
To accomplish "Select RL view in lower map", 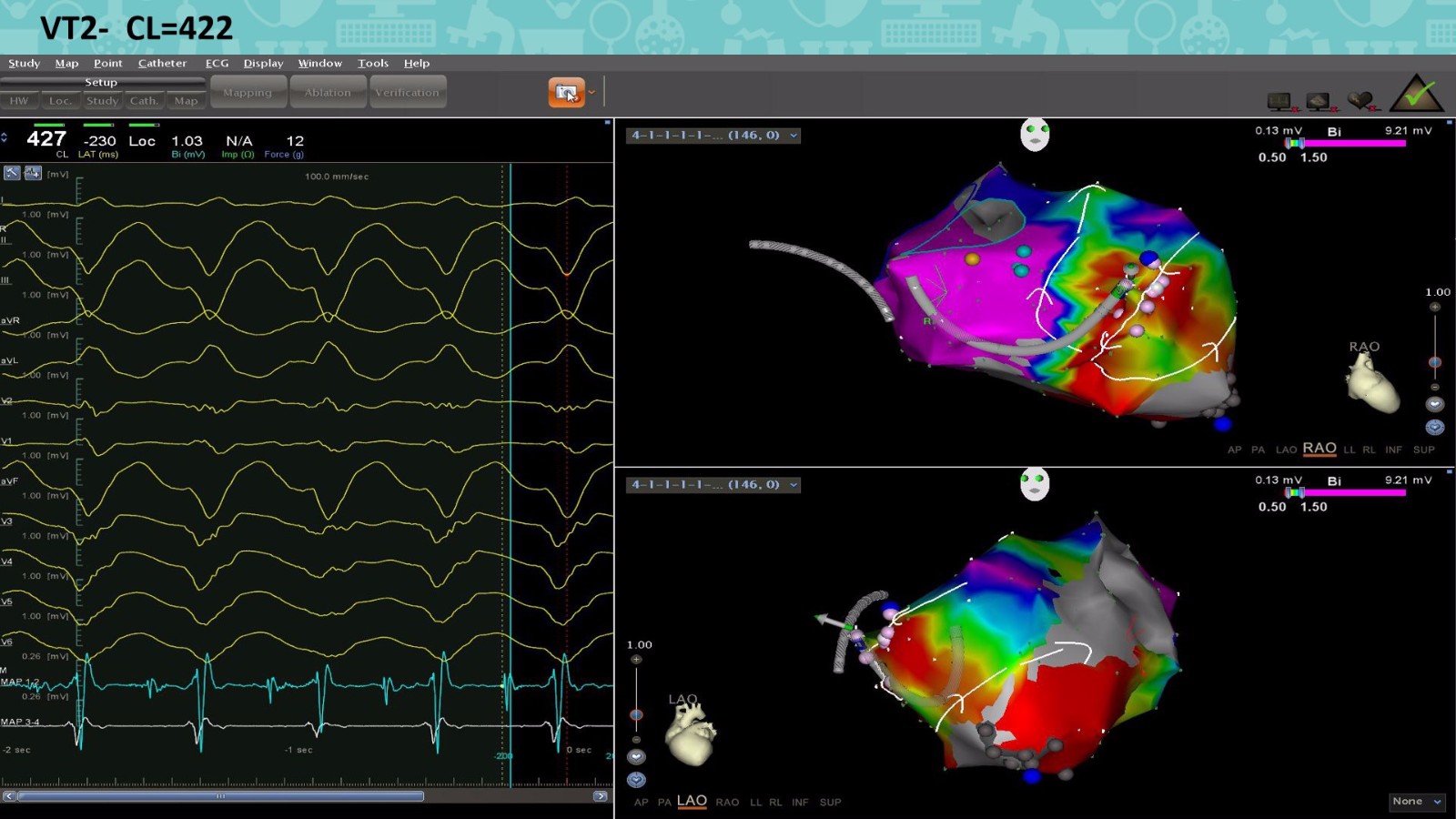I will [x=775, y=803].
